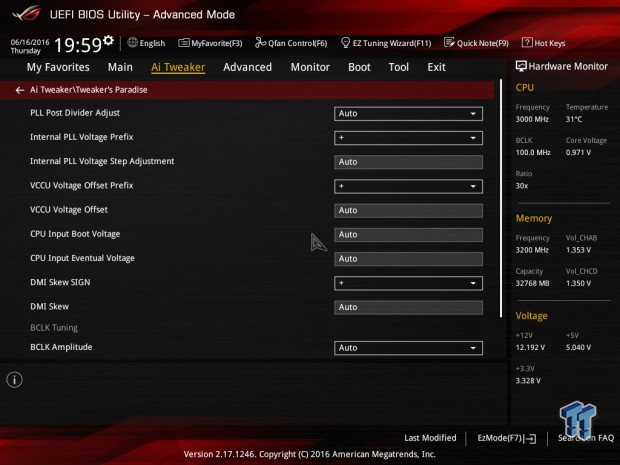620x465 pixels.
Task: Click the +12V value 12.192 V
Action: (530, 348)
